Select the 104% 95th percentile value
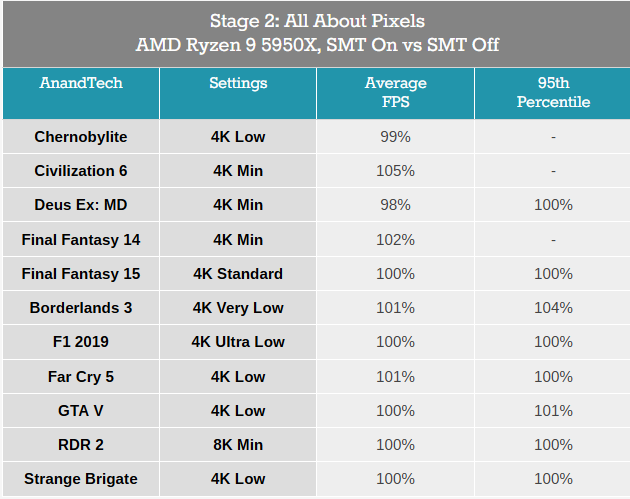The height and width of the screenshot is (499, 630). tap(553, 308)
